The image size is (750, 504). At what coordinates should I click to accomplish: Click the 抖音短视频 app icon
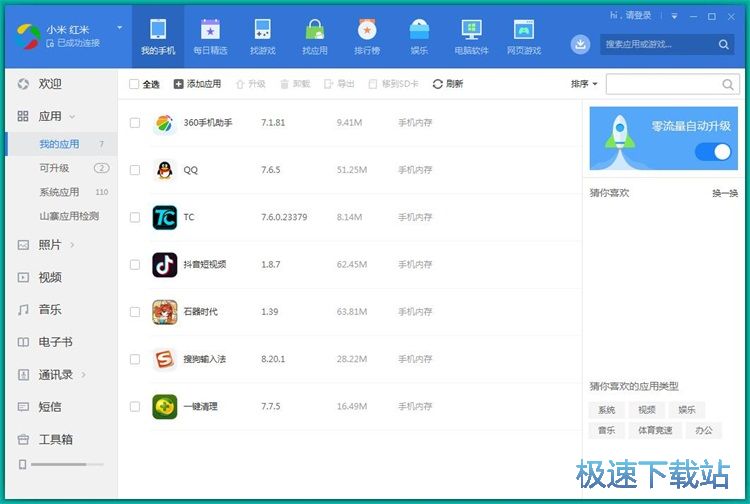165,264
